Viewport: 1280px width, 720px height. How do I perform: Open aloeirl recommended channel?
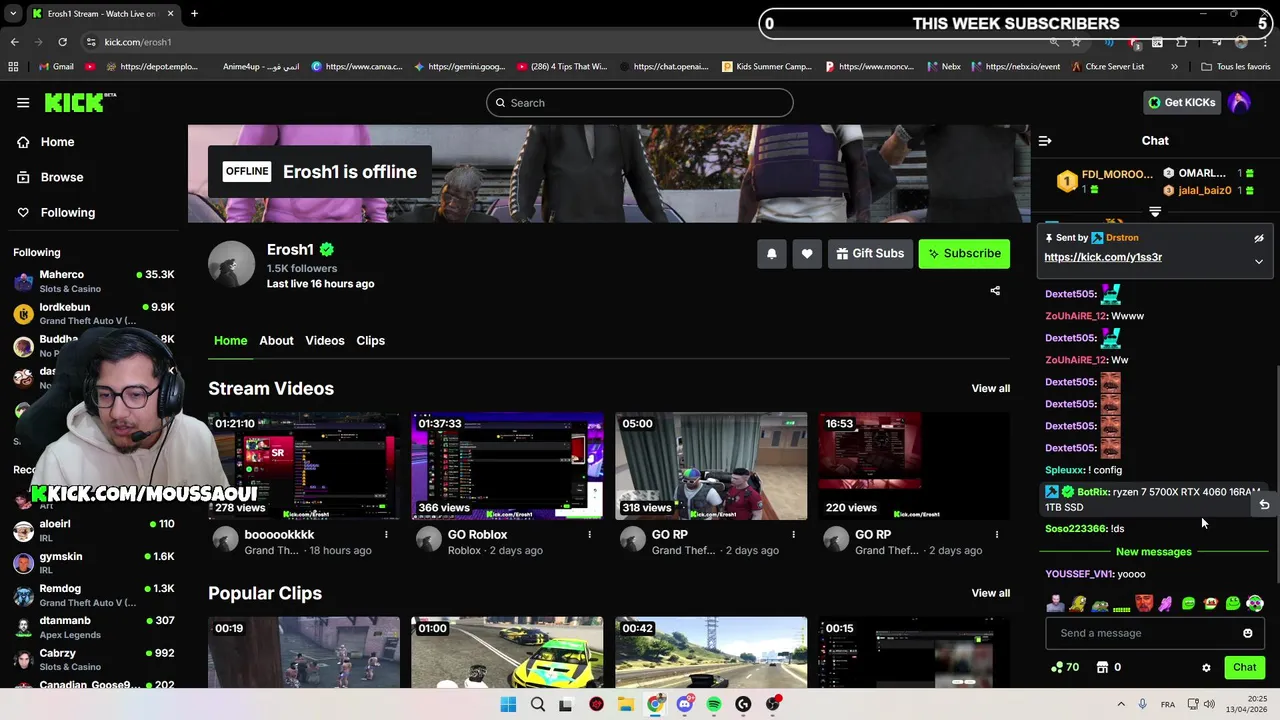[94, 530]
